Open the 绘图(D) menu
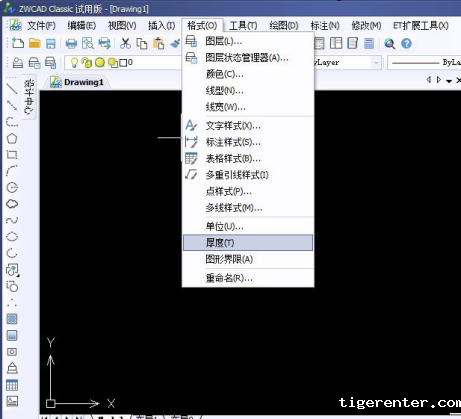 pyautogui.click(x=284, y=25)
